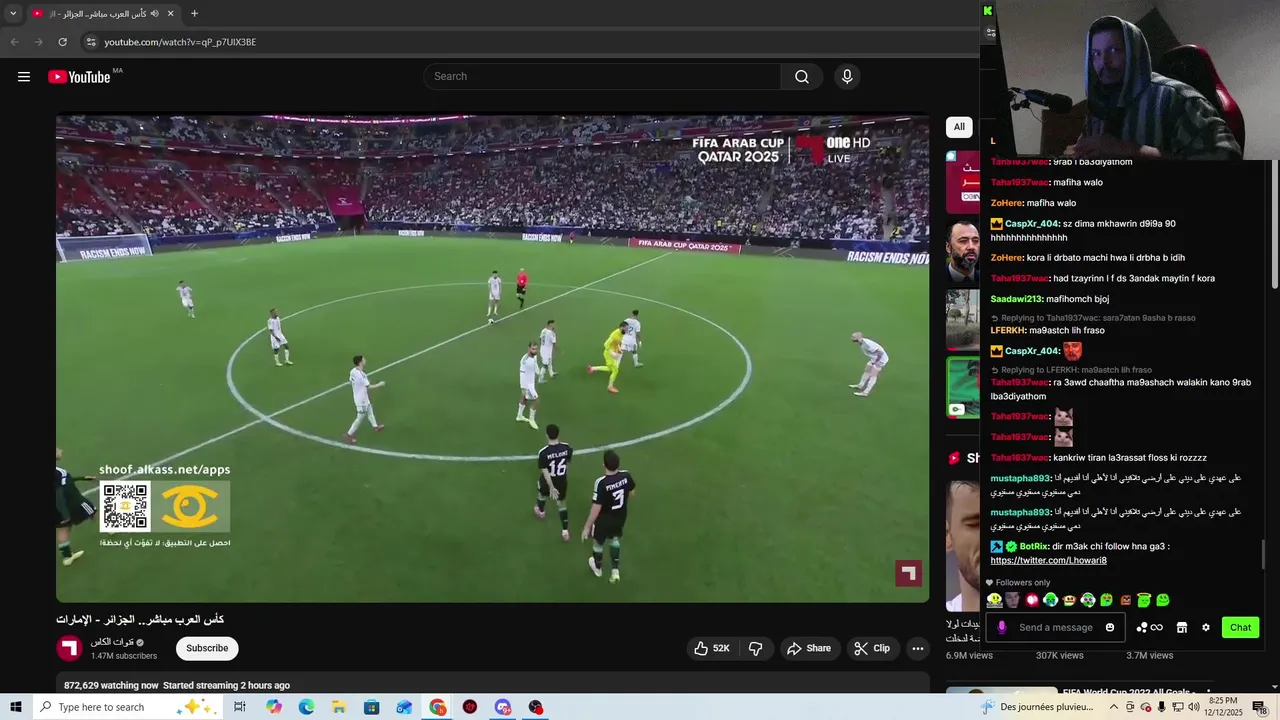
Task: Reload the browser page
Action: coord(62,42)
